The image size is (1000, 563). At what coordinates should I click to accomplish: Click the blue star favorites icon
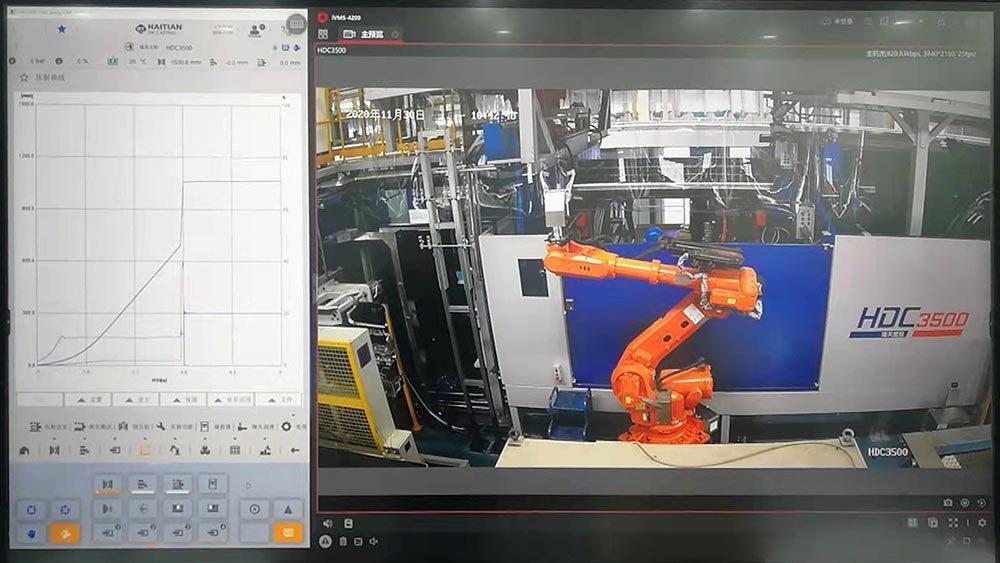coord(61,29)
